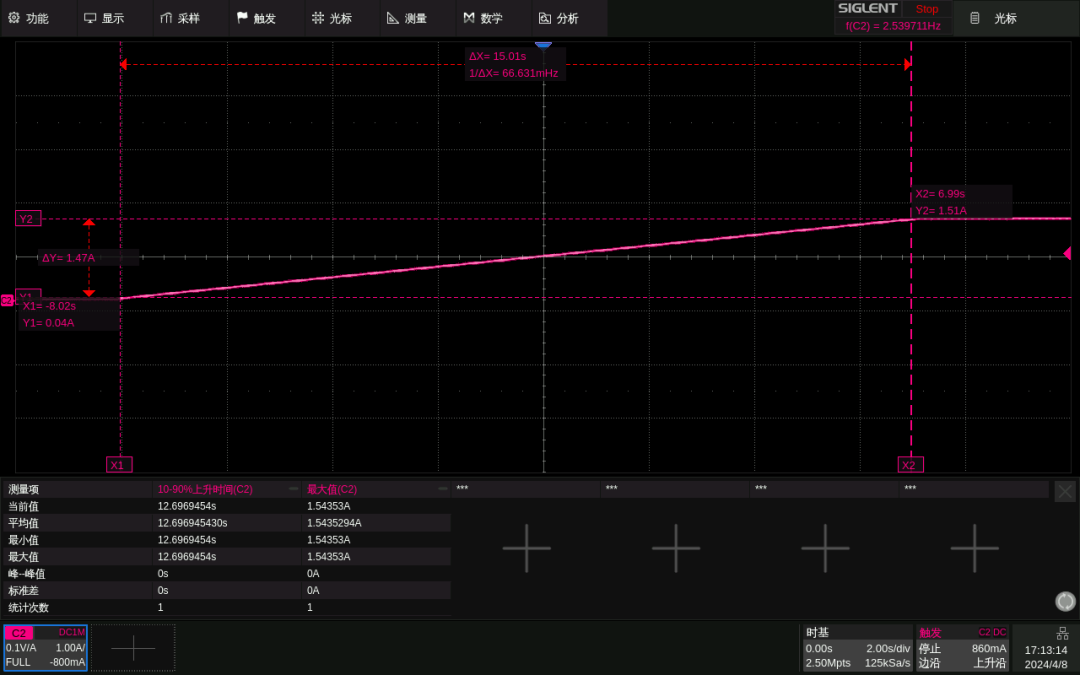Viewport: 1080px width, 675px height.
Task: Click the 2.00s/div timebase value
Action: tap(888, 648)
